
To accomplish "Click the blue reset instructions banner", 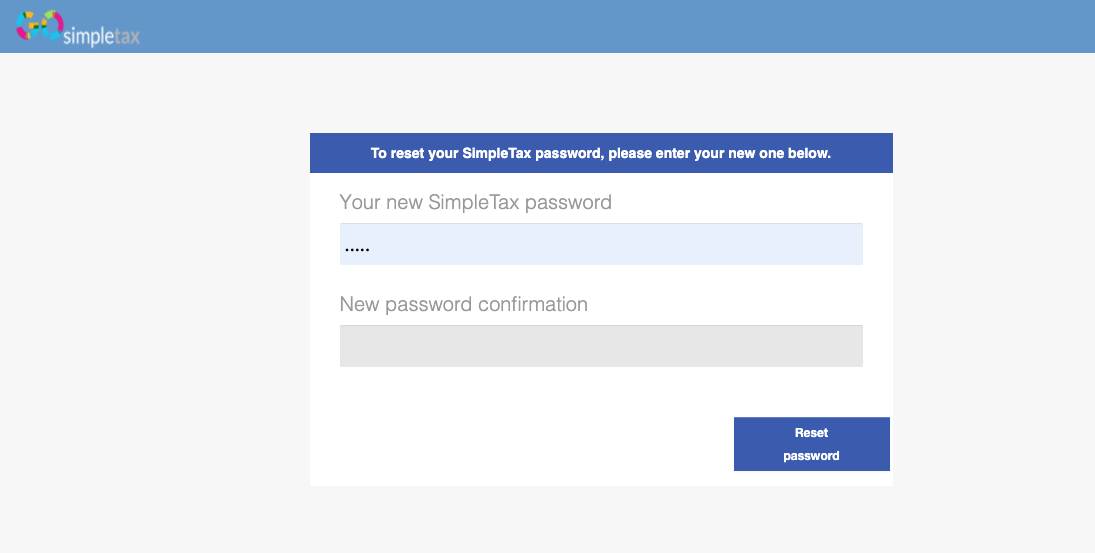I will (x=600, y=153).
